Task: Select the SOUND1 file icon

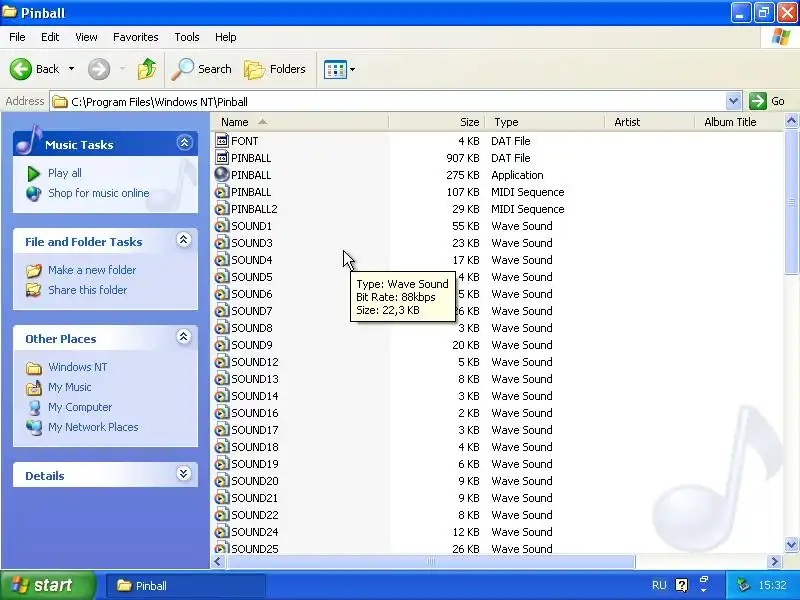Action: coord(221,226)
